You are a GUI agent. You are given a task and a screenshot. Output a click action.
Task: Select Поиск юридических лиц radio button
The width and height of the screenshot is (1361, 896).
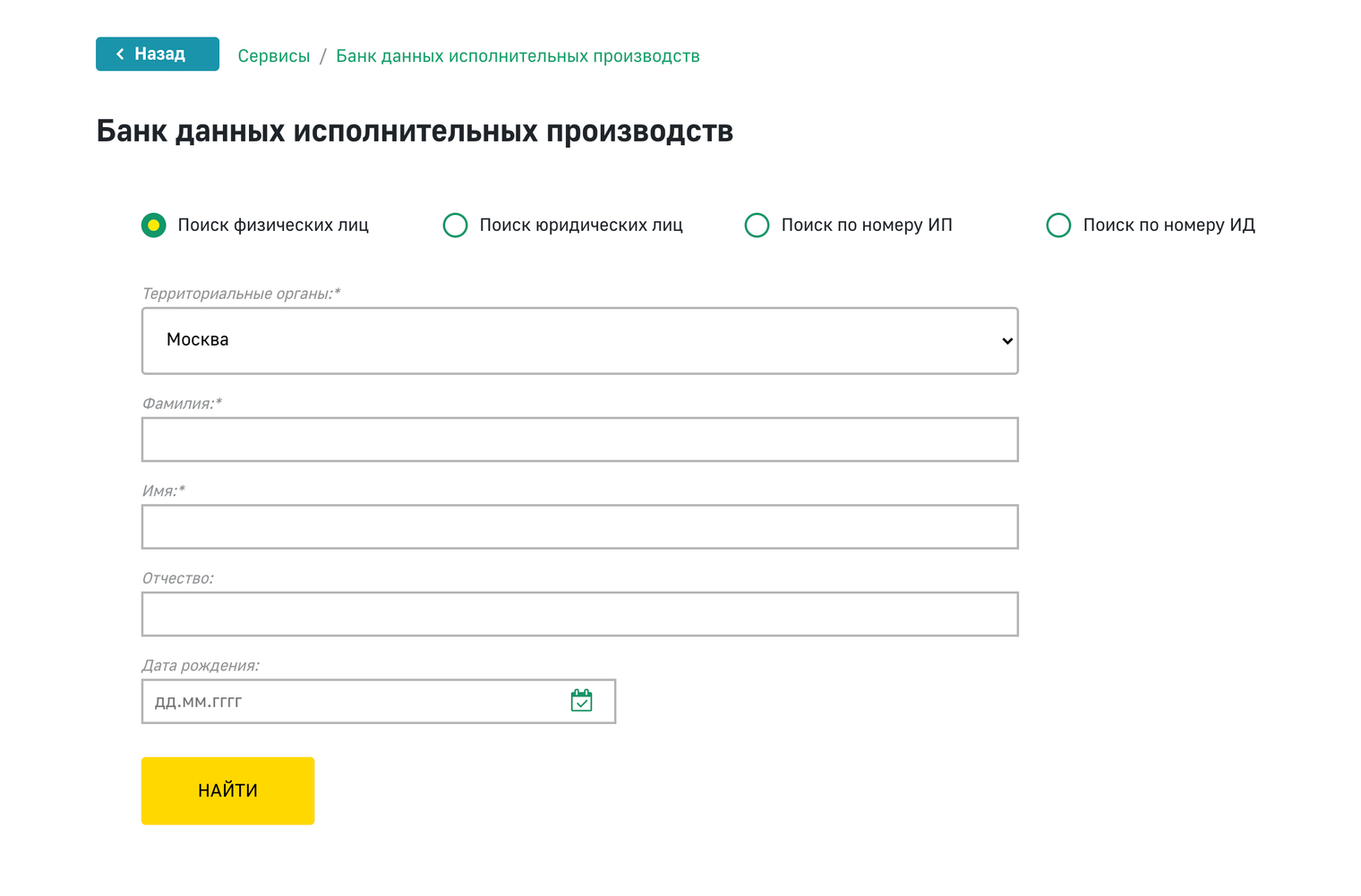[x=455, y=225]
